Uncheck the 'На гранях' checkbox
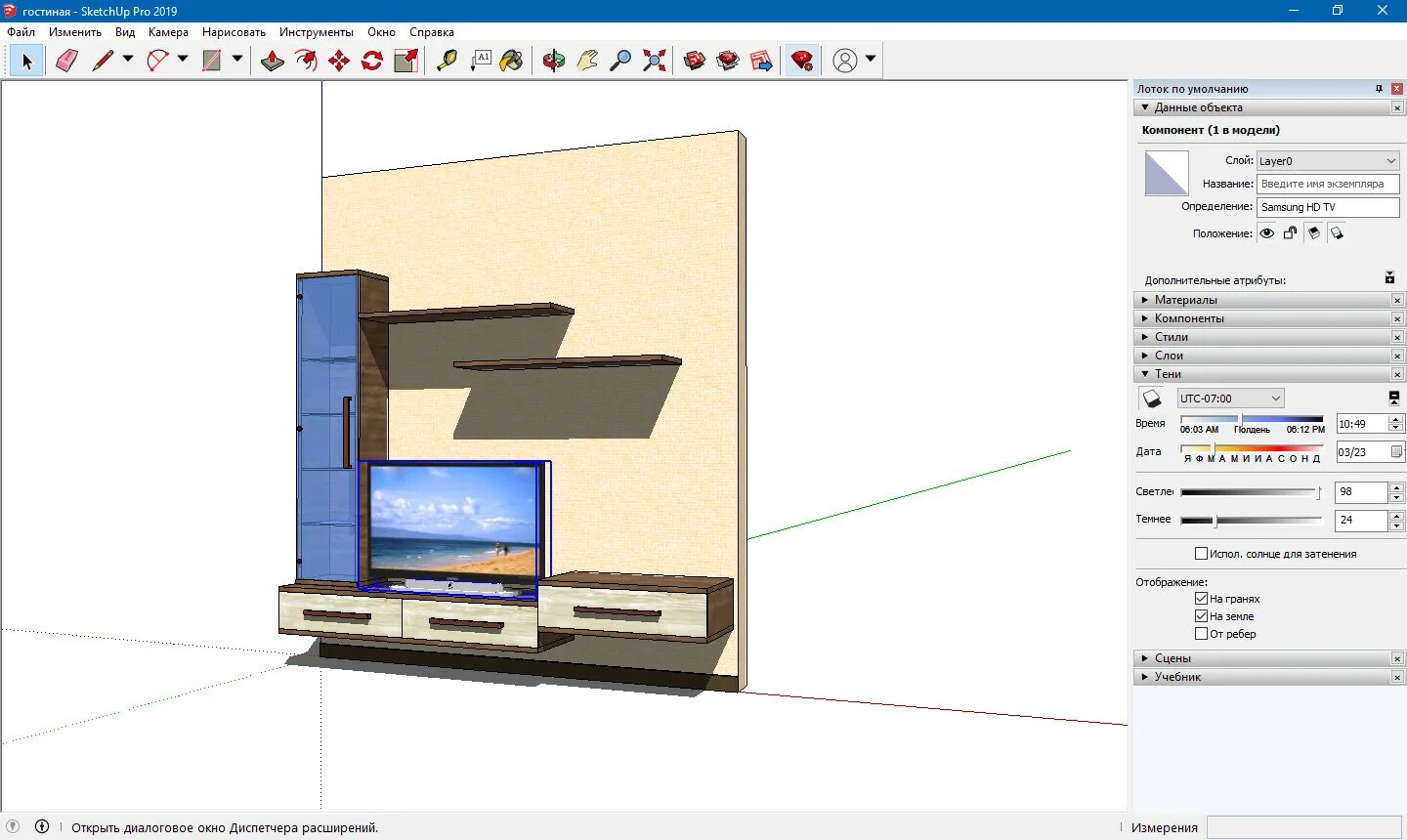Viewport: 1407px width, 840px height. (1202, 599)
